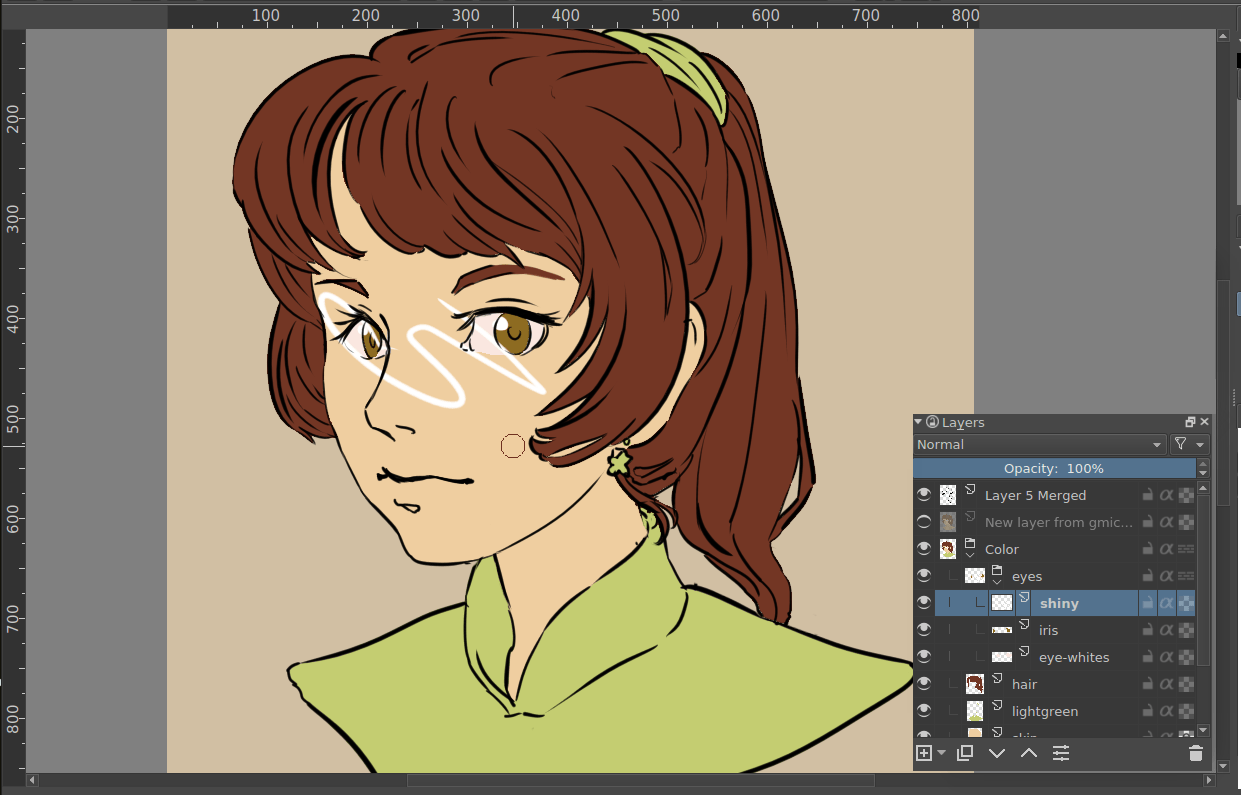This screenshot has width=1241, height=795.
Task: Delete the selected layer with trash icon
Action: tap(1196, 753)
